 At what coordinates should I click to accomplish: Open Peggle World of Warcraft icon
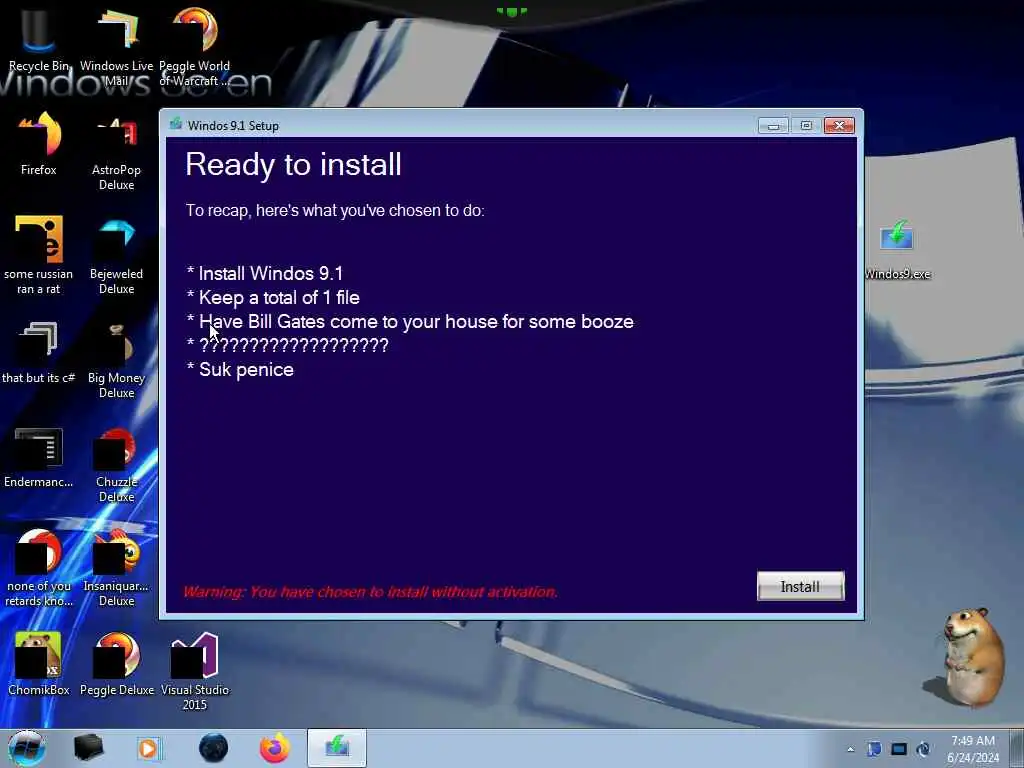click(x=195, y=46)
